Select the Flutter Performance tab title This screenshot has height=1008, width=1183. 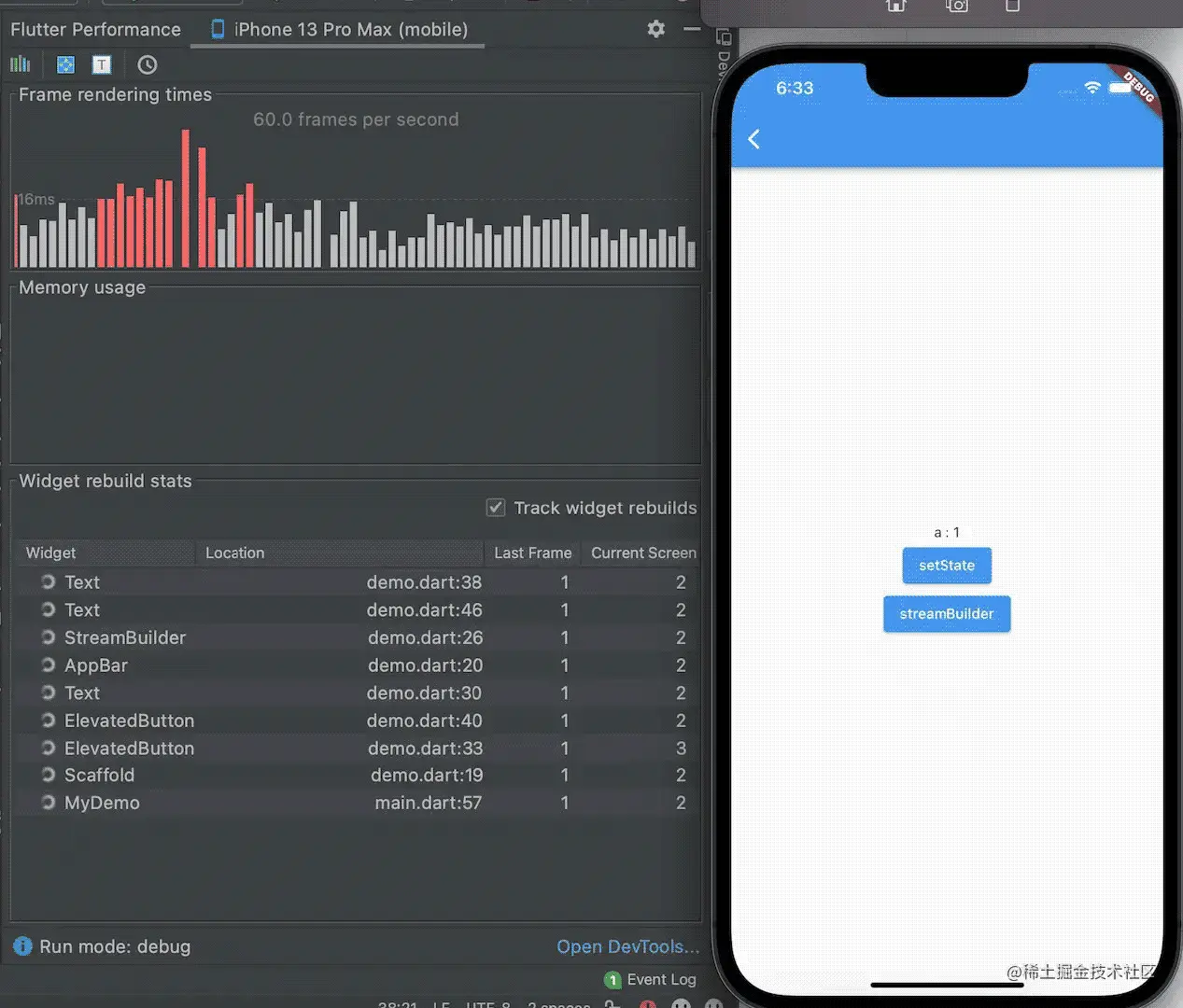(95, 29)
